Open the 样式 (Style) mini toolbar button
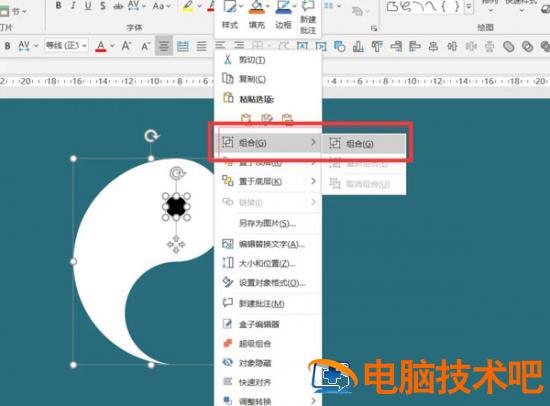 [x=230, y=15]
